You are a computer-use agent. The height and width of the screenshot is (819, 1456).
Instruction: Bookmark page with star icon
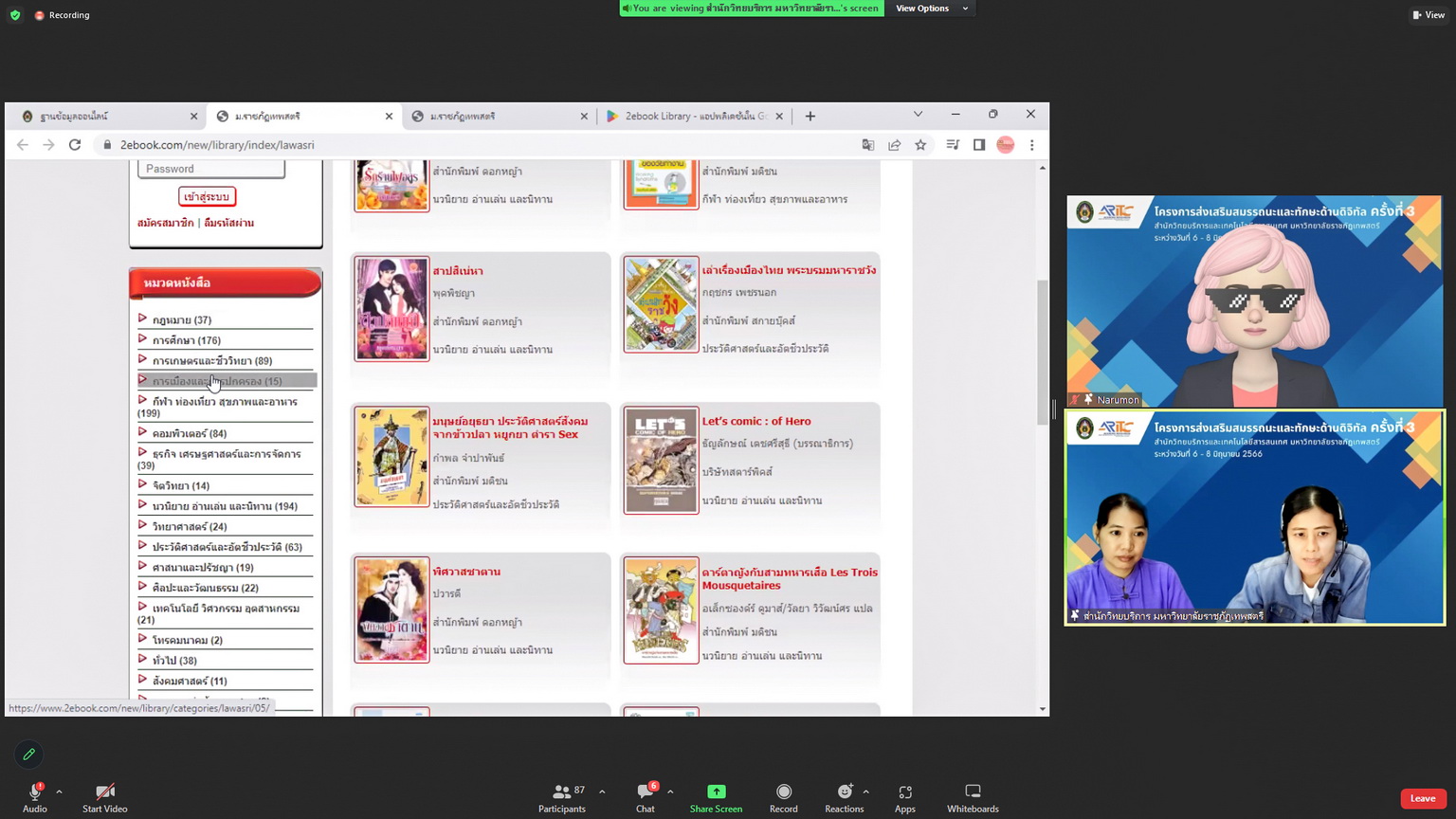(x=920, y=145)
